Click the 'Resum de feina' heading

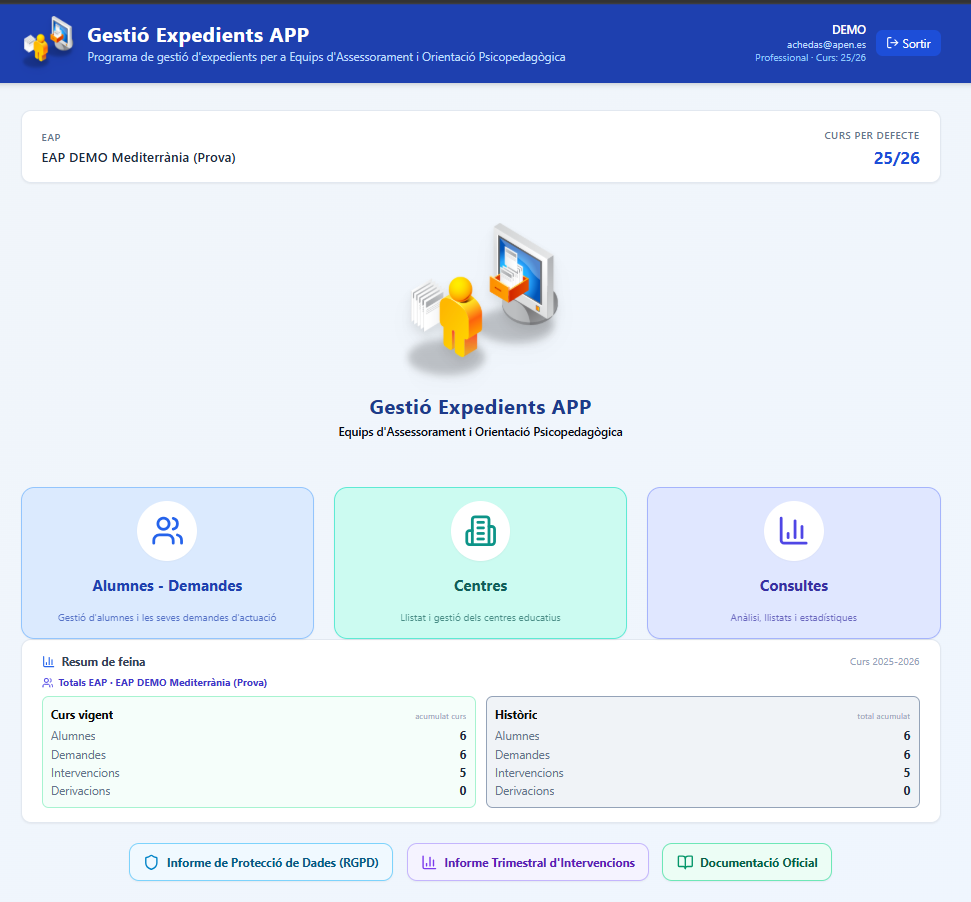click(103, 662)
